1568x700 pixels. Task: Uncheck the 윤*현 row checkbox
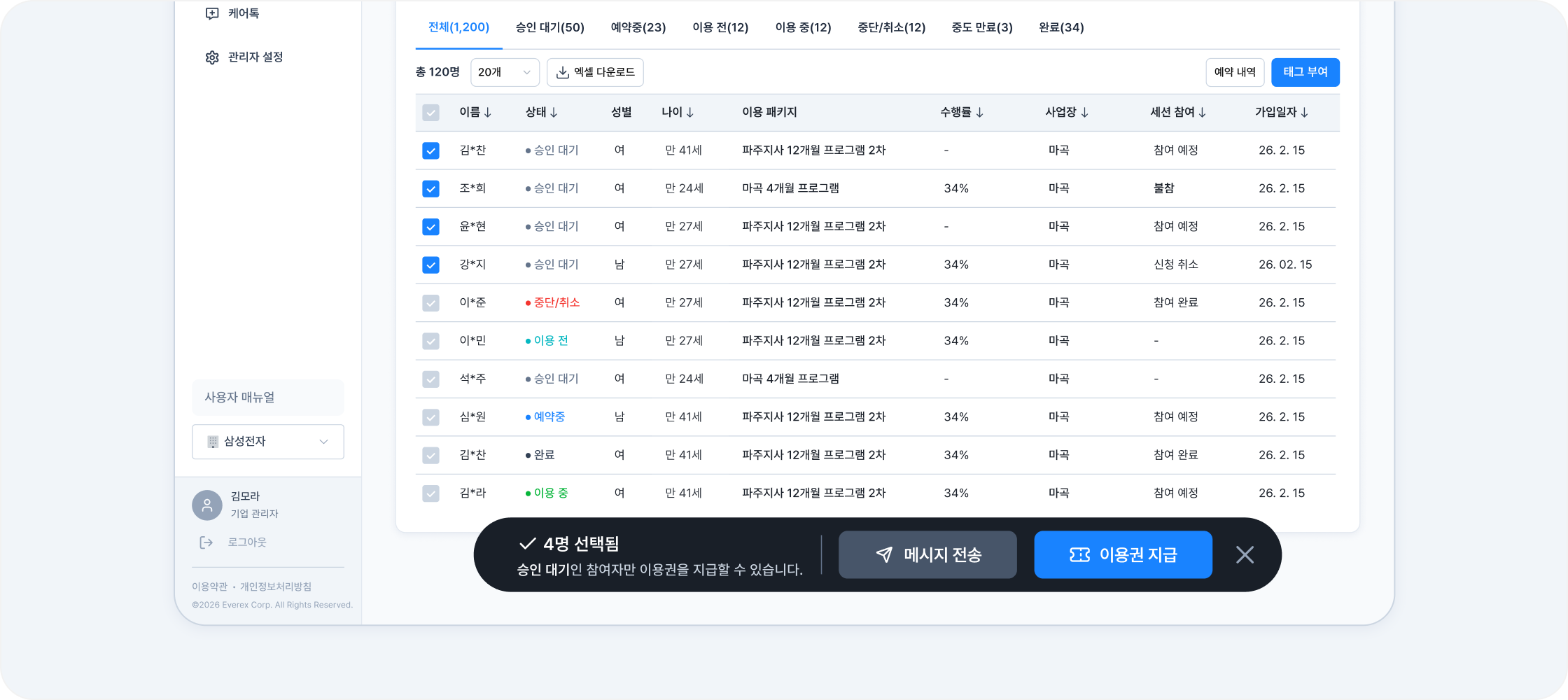click(x=430, y=227)
